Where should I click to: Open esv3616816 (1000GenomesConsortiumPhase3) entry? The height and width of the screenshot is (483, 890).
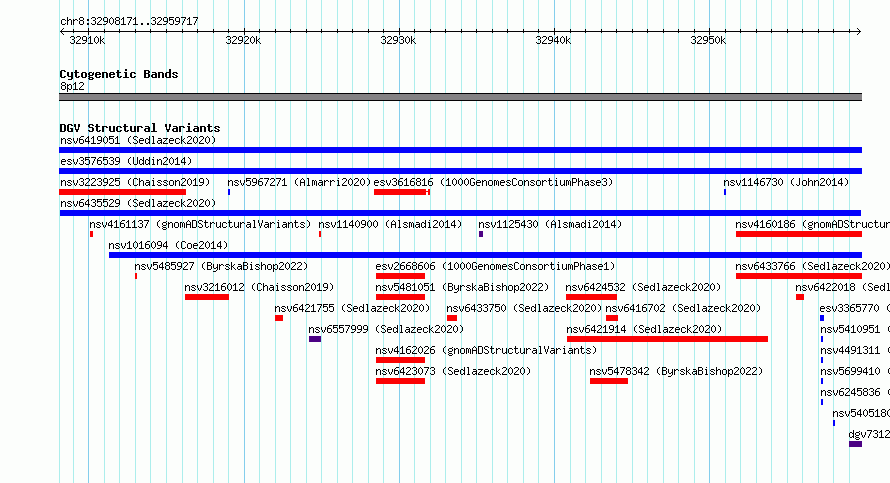(x=493, y=182)
